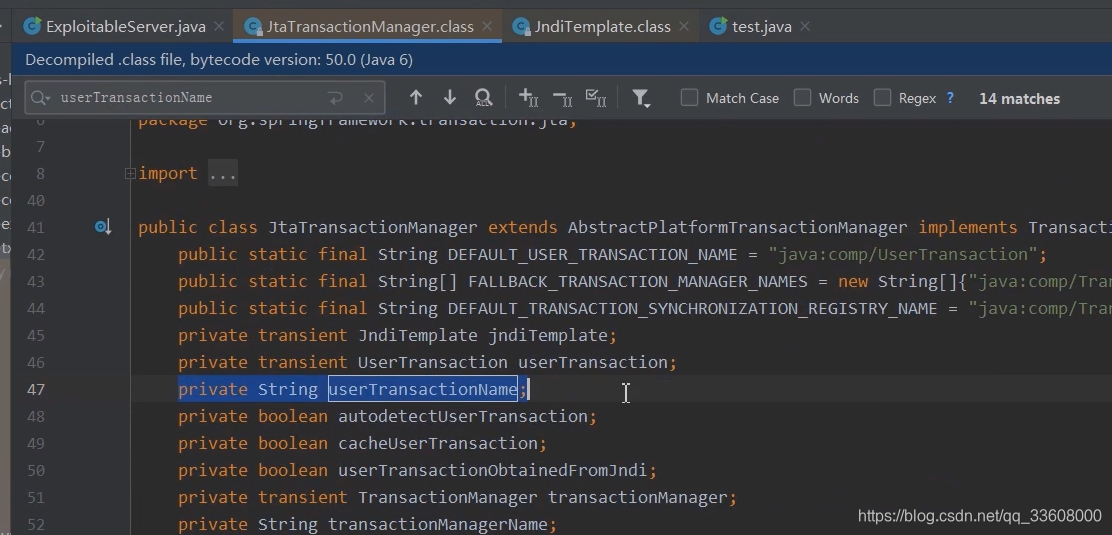Click DEFAULT_TRANSACTION_SYNCHRONIZATION_REGISTRY_NAME constant
1112x535 pixels.
click(x=692, y=309)
